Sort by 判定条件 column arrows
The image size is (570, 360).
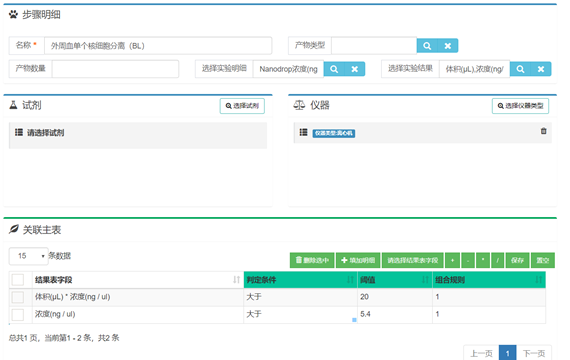tap(350, 280)
